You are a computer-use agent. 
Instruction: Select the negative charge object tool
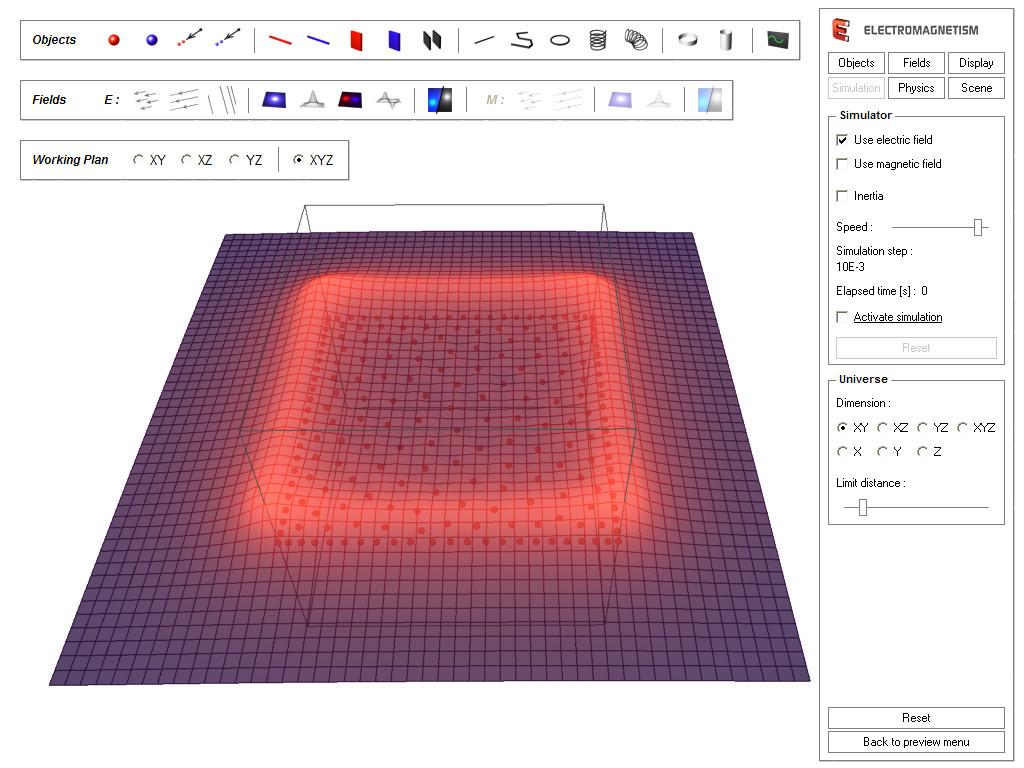[151, 39]
